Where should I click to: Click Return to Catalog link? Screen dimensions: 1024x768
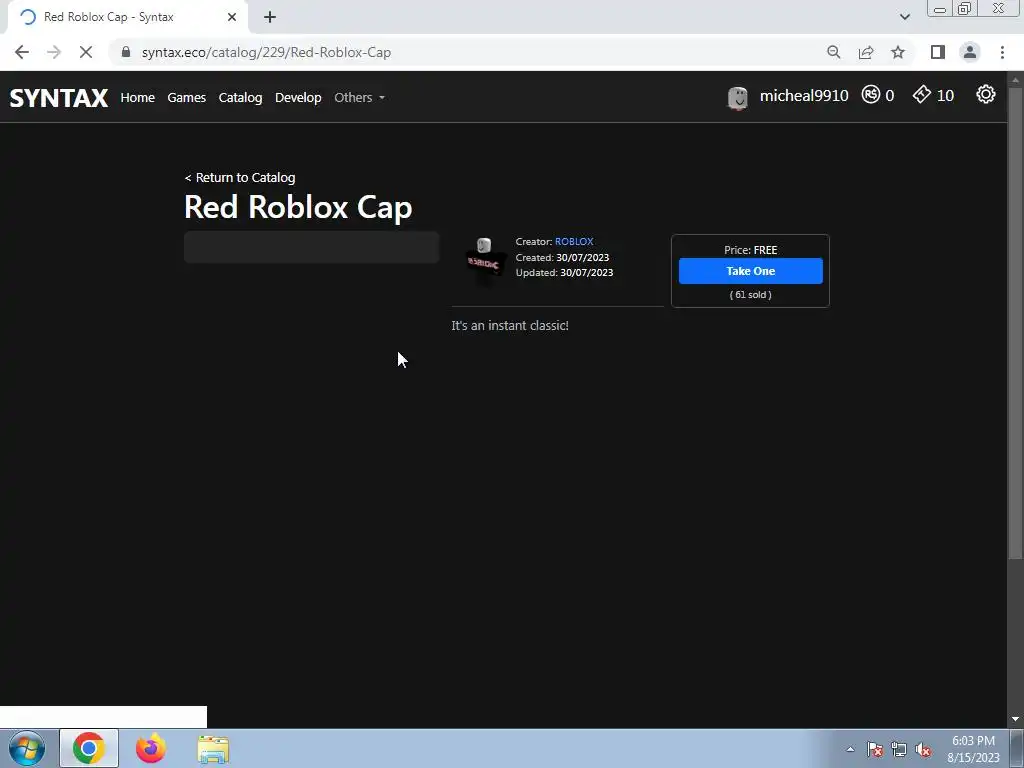[x=240, y=178]
